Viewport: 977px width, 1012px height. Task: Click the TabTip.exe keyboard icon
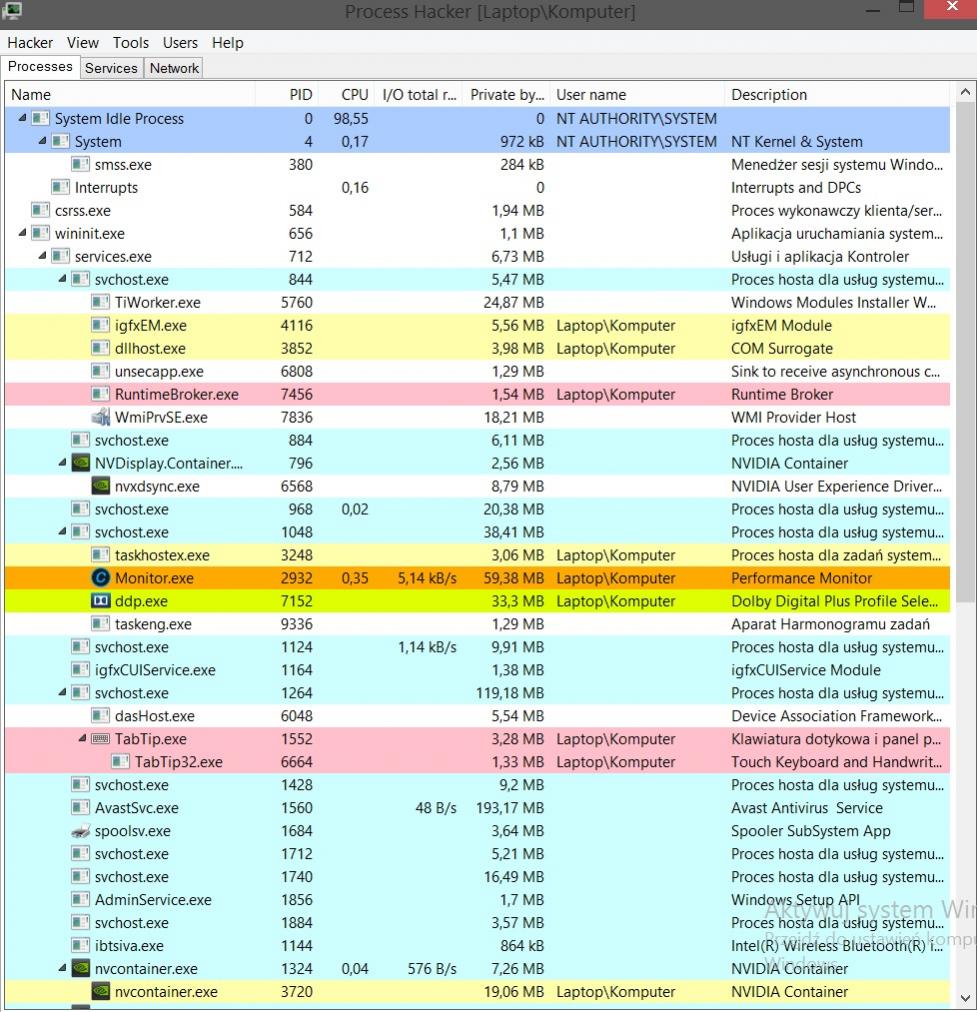tap(100, 739)
